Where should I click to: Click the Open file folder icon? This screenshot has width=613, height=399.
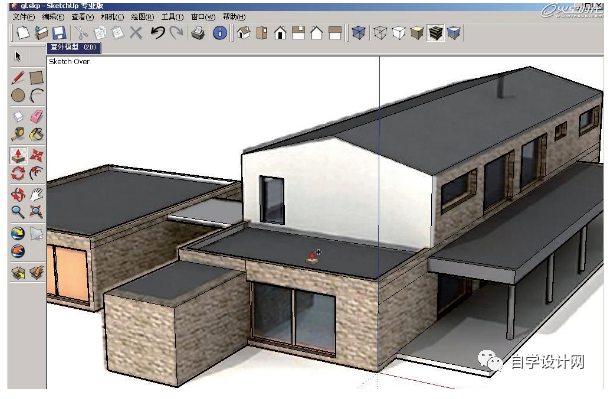tap(41, 33)
